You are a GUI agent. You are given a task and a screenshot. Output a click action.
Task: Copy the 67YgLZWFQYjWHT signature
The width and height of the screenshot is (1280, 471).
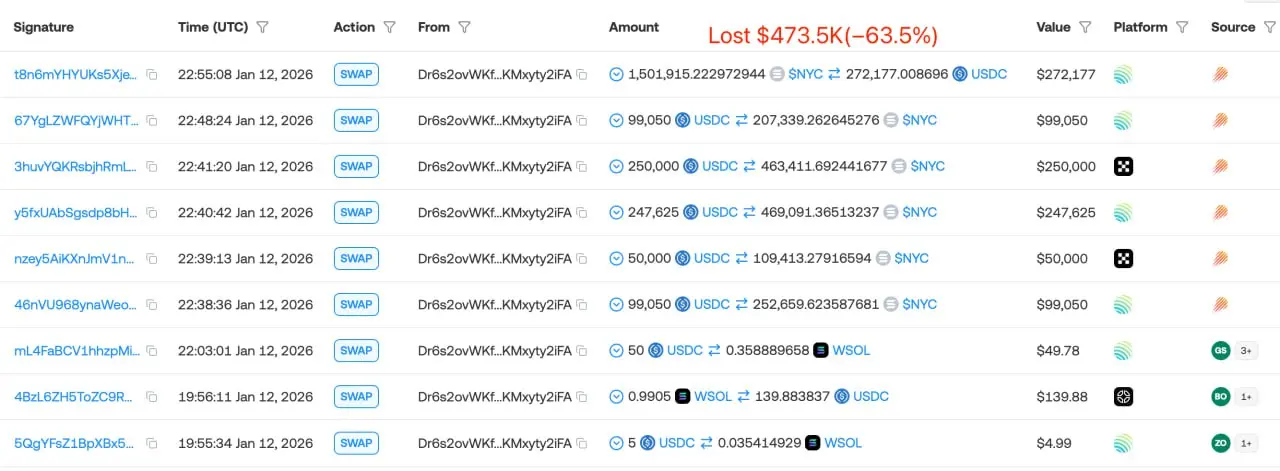152,120
